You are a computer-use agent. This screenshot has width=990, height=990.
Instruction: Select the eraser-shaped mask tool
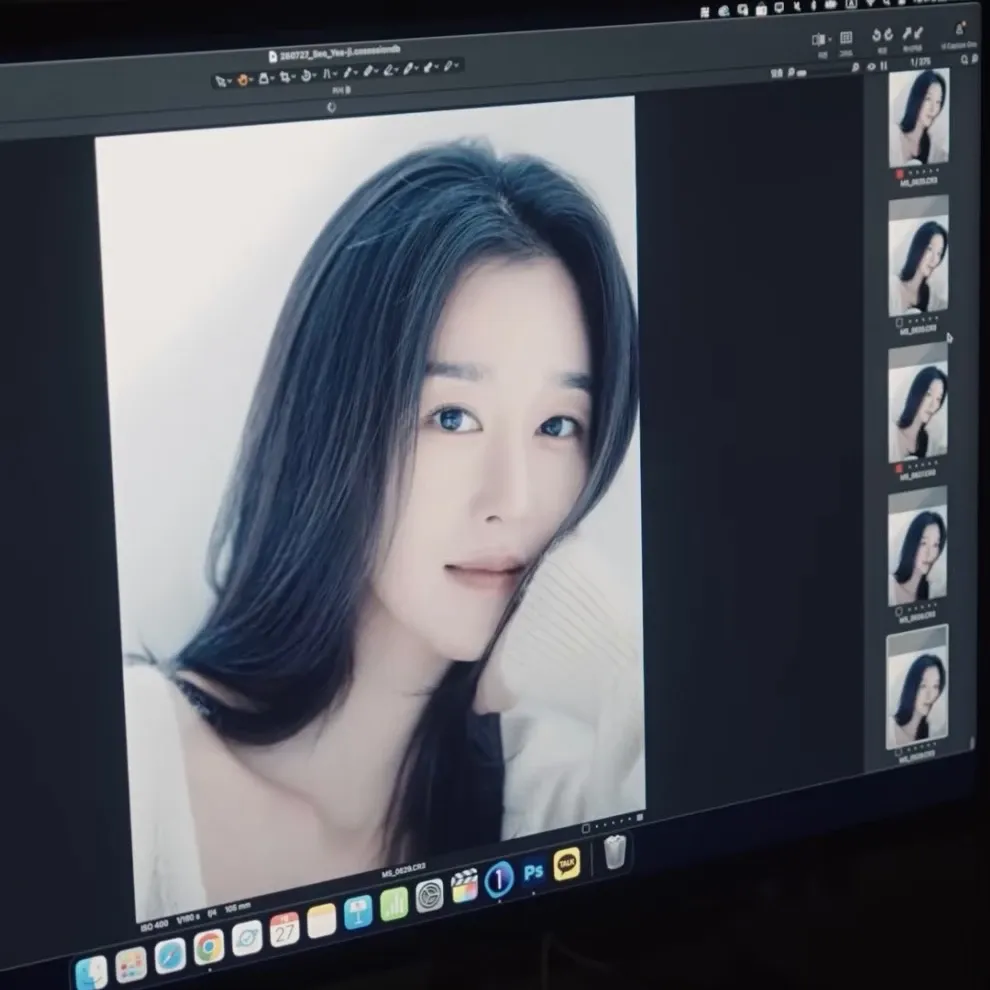click(388, 70)
